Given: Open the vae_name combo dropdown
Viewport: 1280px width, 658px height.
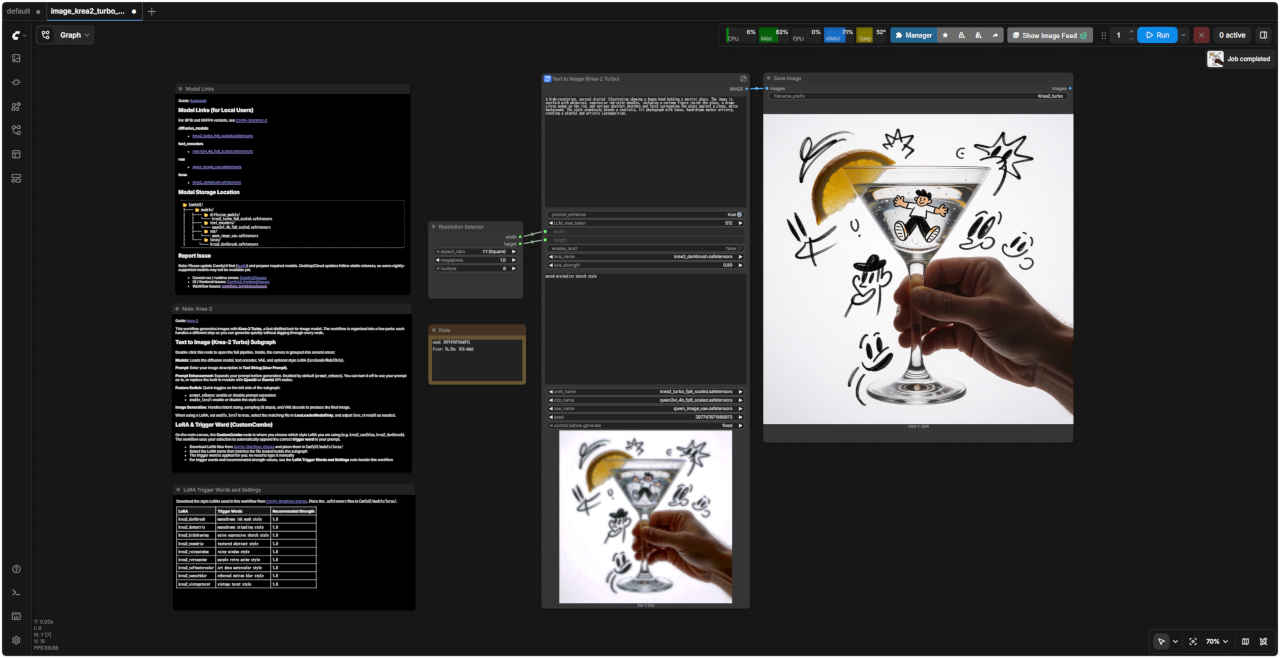Looking at the screenshot, I should [646, 409].
